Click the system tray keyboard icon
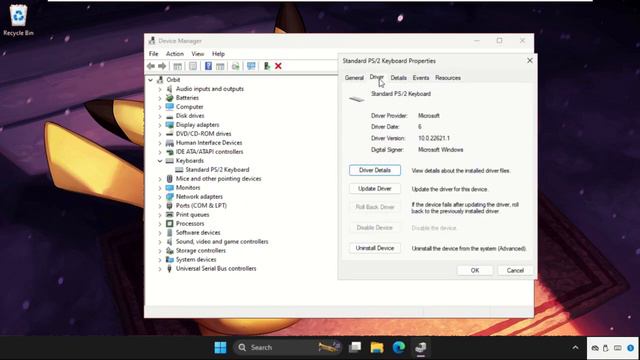The width and height of the screenshot is (640, 360). pos(618,348)
